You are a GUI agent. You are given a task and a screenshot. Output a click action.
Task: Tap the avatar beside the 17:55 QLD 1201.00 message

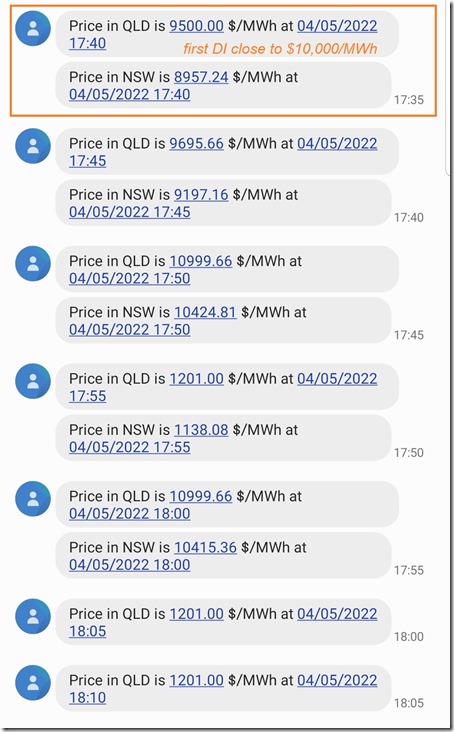pyautogui.click(x=33, y=381)
